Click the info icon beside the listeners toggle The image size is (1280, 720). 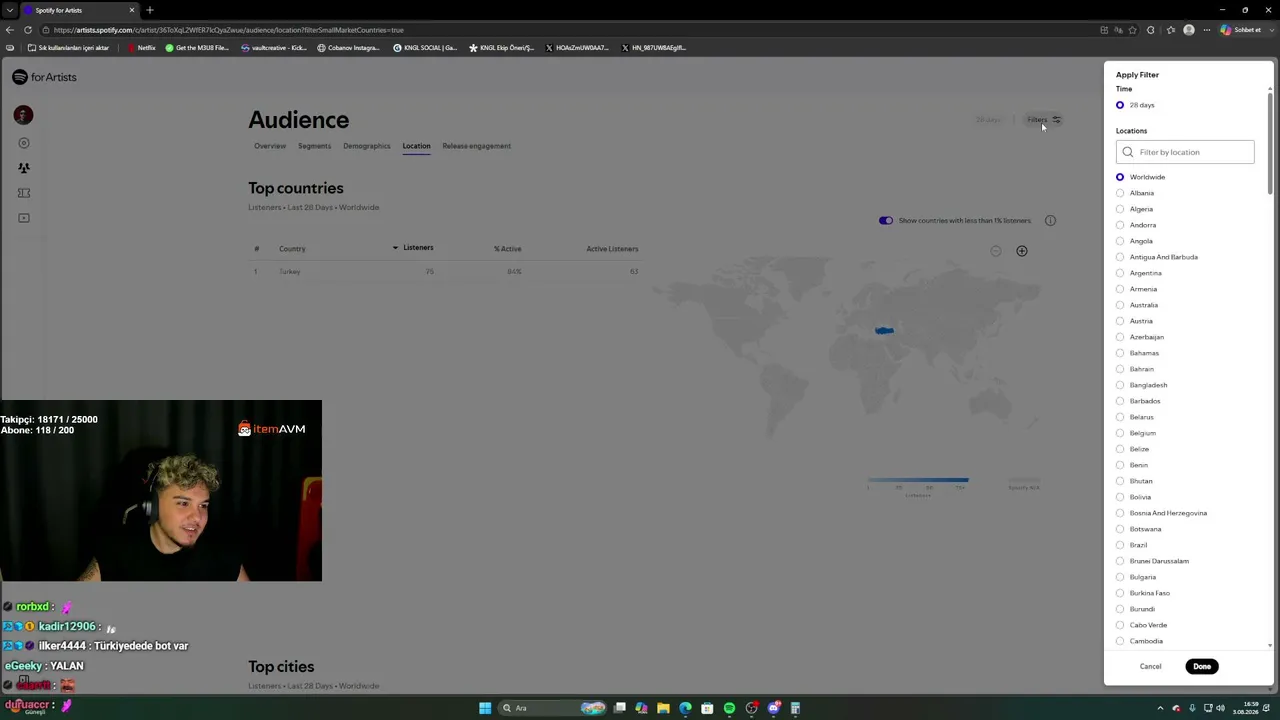[1050, 221]
